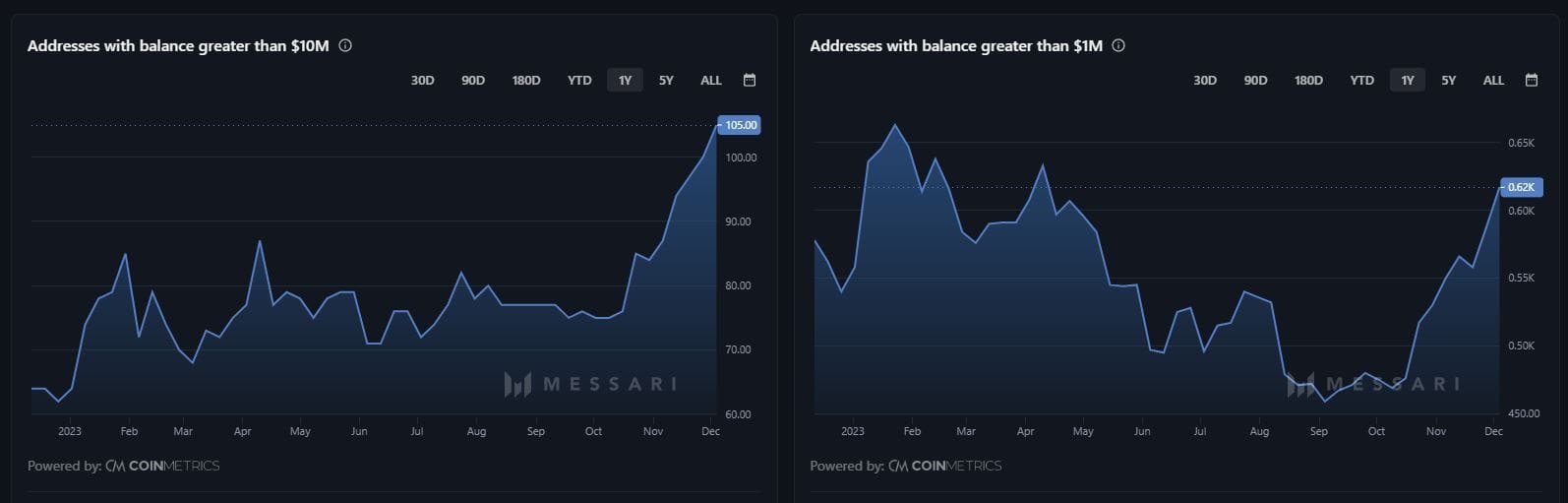Viewport: 1568px width, 503px height.
Task: Show ALL time range on $10M chart
Action: tap(711, 81)
